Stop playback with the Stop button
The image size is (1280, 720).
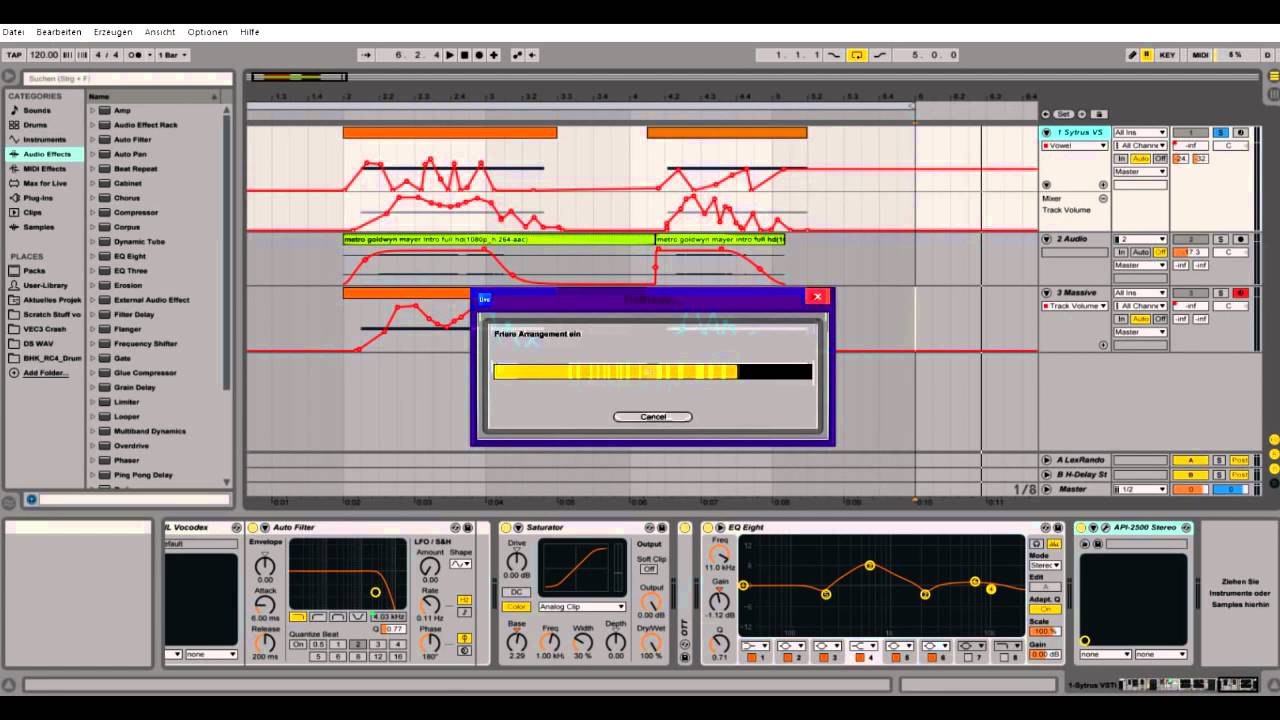pyautogui.click(x=464, y=55)
